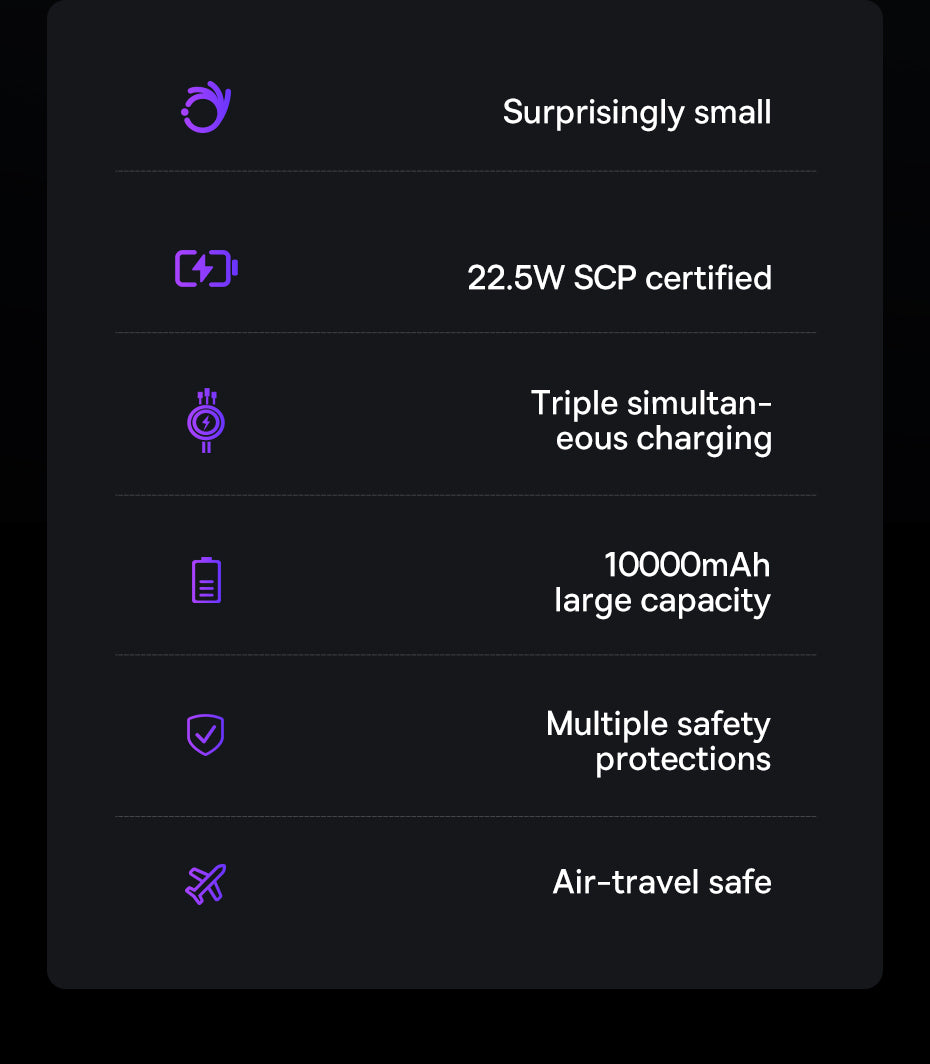
Task: Click the divider line below "Surprisingly small"
Action: (x=465, y=171)
